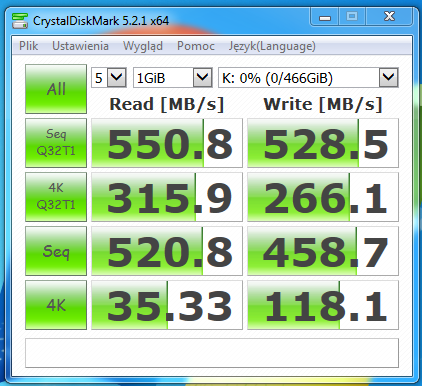Click the CrystalDiskMark app icon in title bar
Screen dimensions: 422x386
click(x=20, y=21)
